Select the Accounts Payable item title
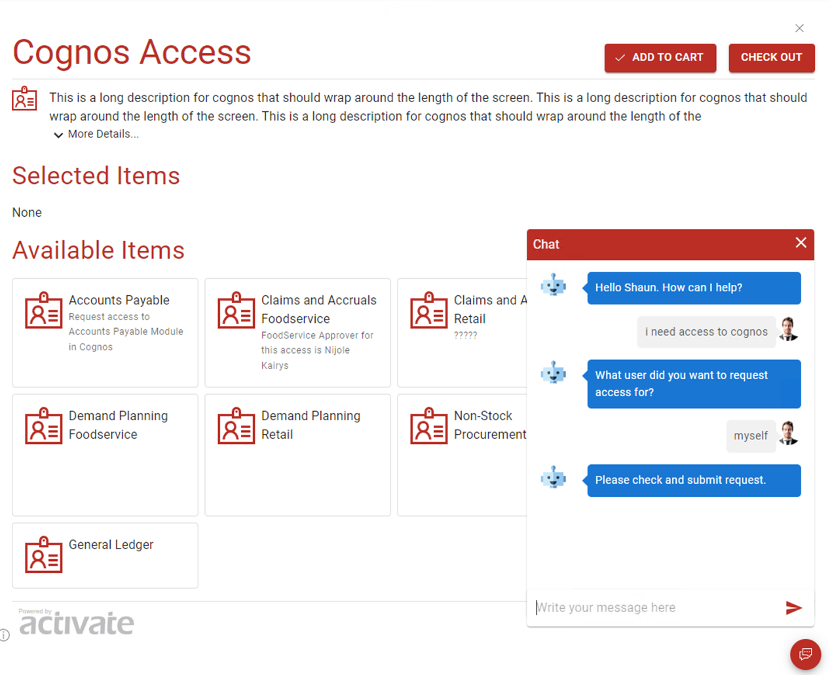This screenshot has height=676, width=830. (x=119, y=300)
